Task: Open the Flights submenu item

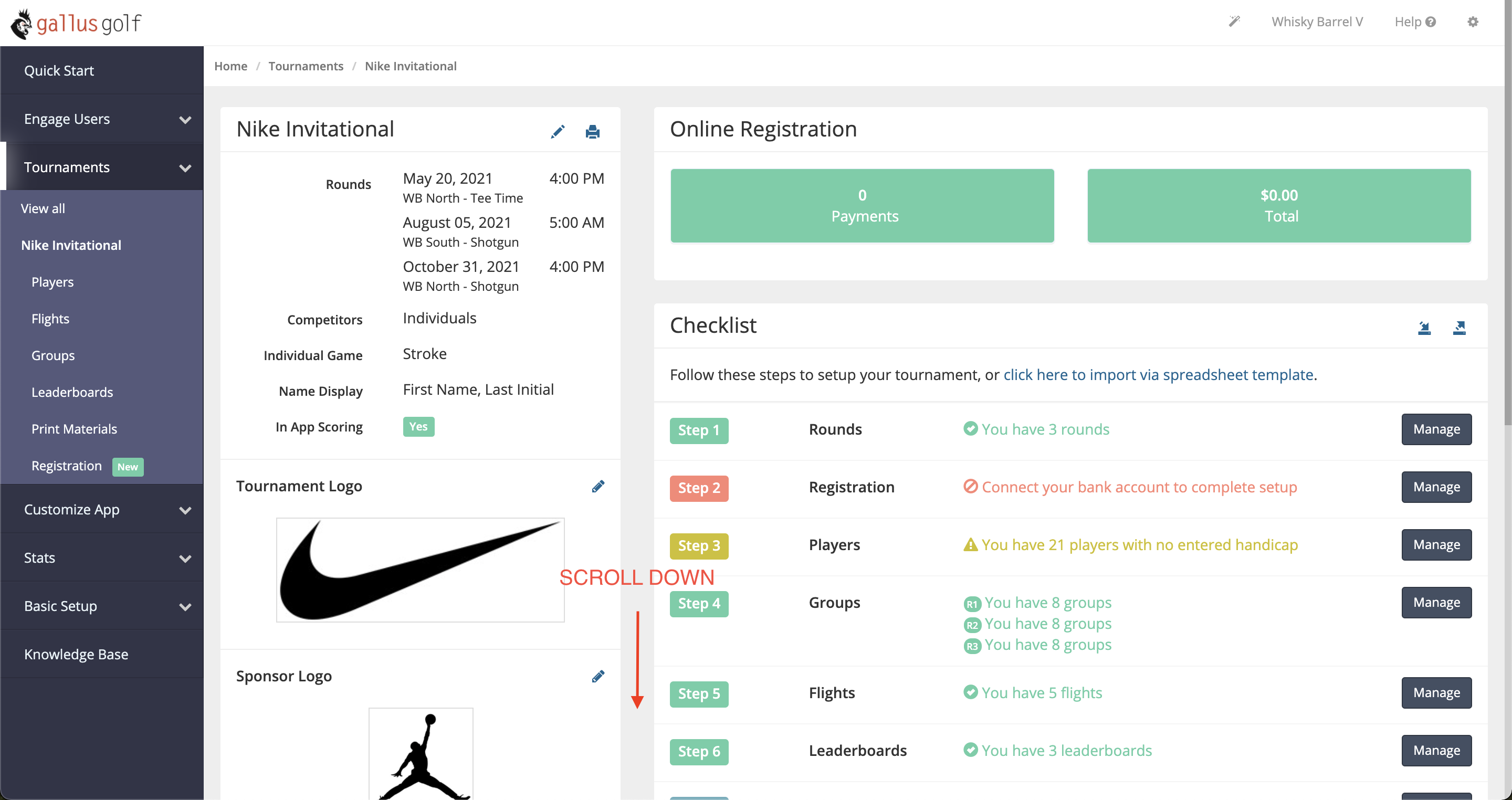Action: pos(50,319)
